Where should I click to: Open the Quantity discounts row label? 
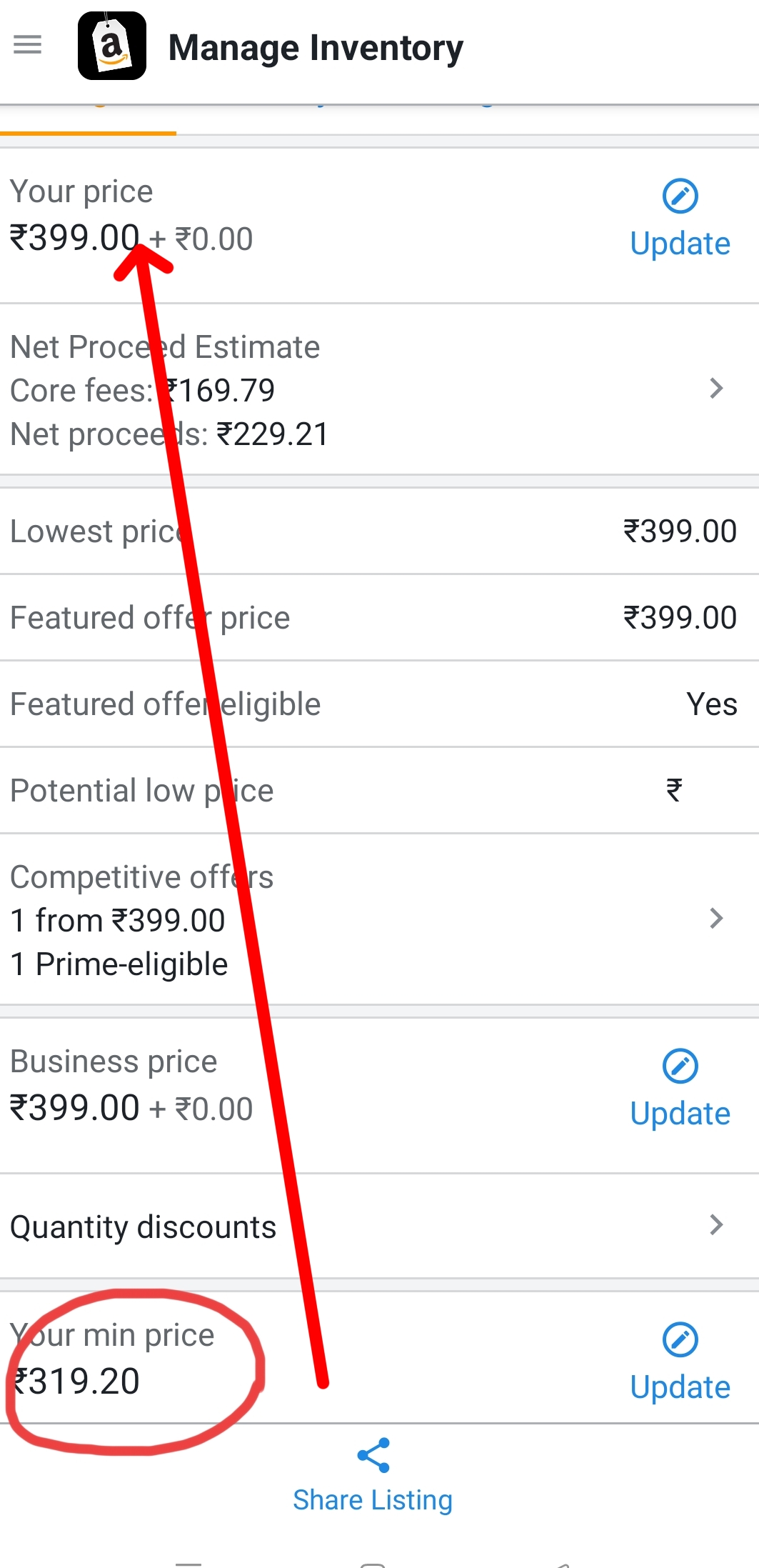[x=143, y=1227]
